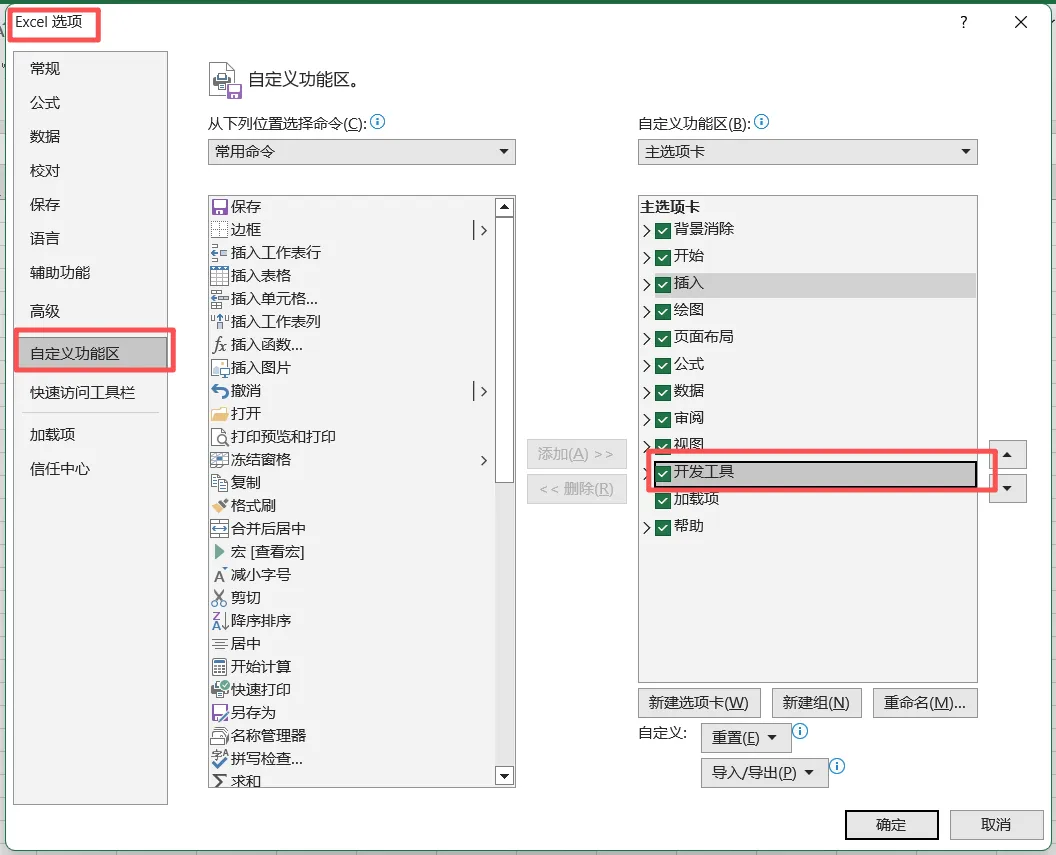Select the 插入表格 table icon
Screen dimensions: 1056x855
point(220,275)
